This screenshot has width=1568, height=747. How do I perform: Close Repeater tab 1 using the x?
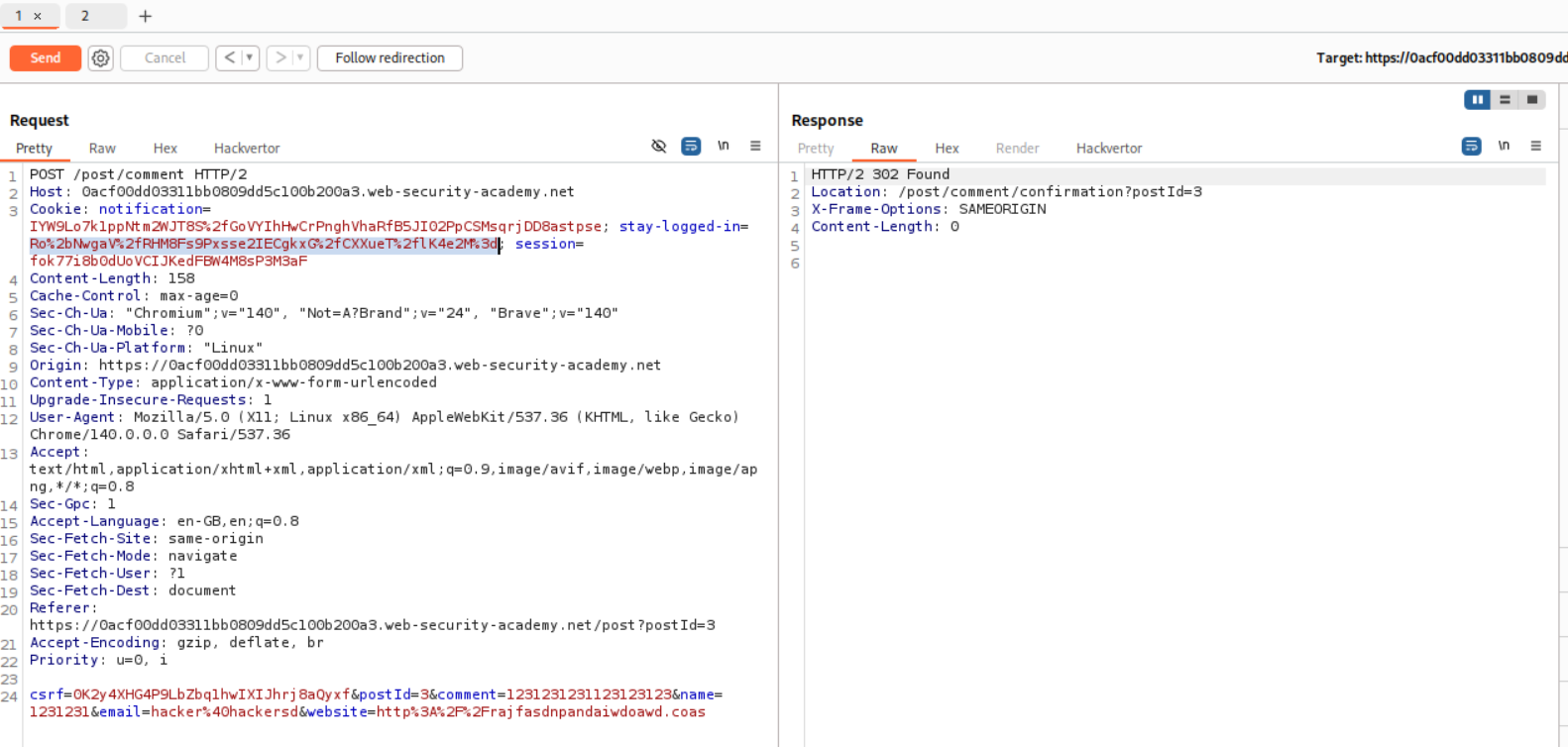[x=38, y=16]
